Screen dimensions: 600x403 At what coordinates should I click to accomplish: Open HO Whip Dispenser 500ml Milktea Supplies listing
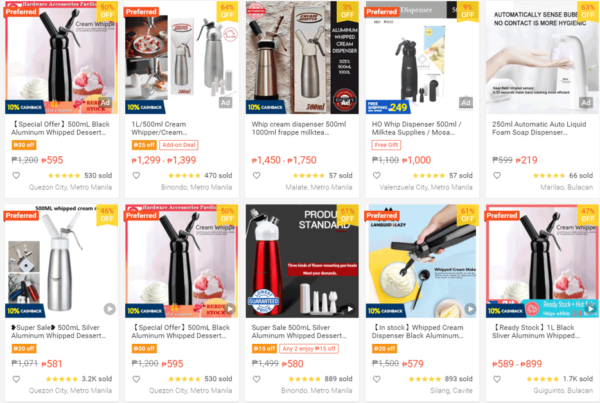click(416, 128)
